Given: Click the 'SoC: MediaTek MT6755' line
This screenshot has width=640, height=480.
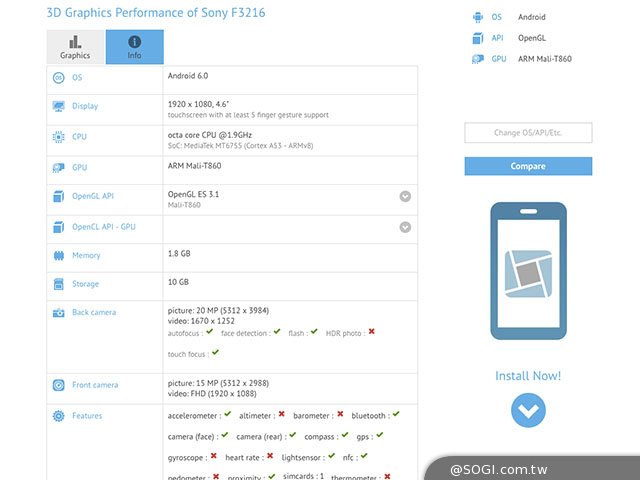Looking at the screenshot, I should click(240, 146).
